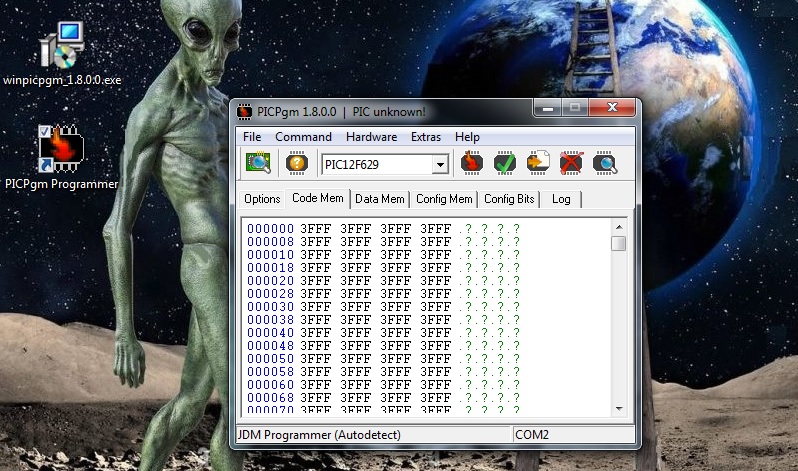Select the PICPgm Programmer desktop shortcut

click(61, 157)
